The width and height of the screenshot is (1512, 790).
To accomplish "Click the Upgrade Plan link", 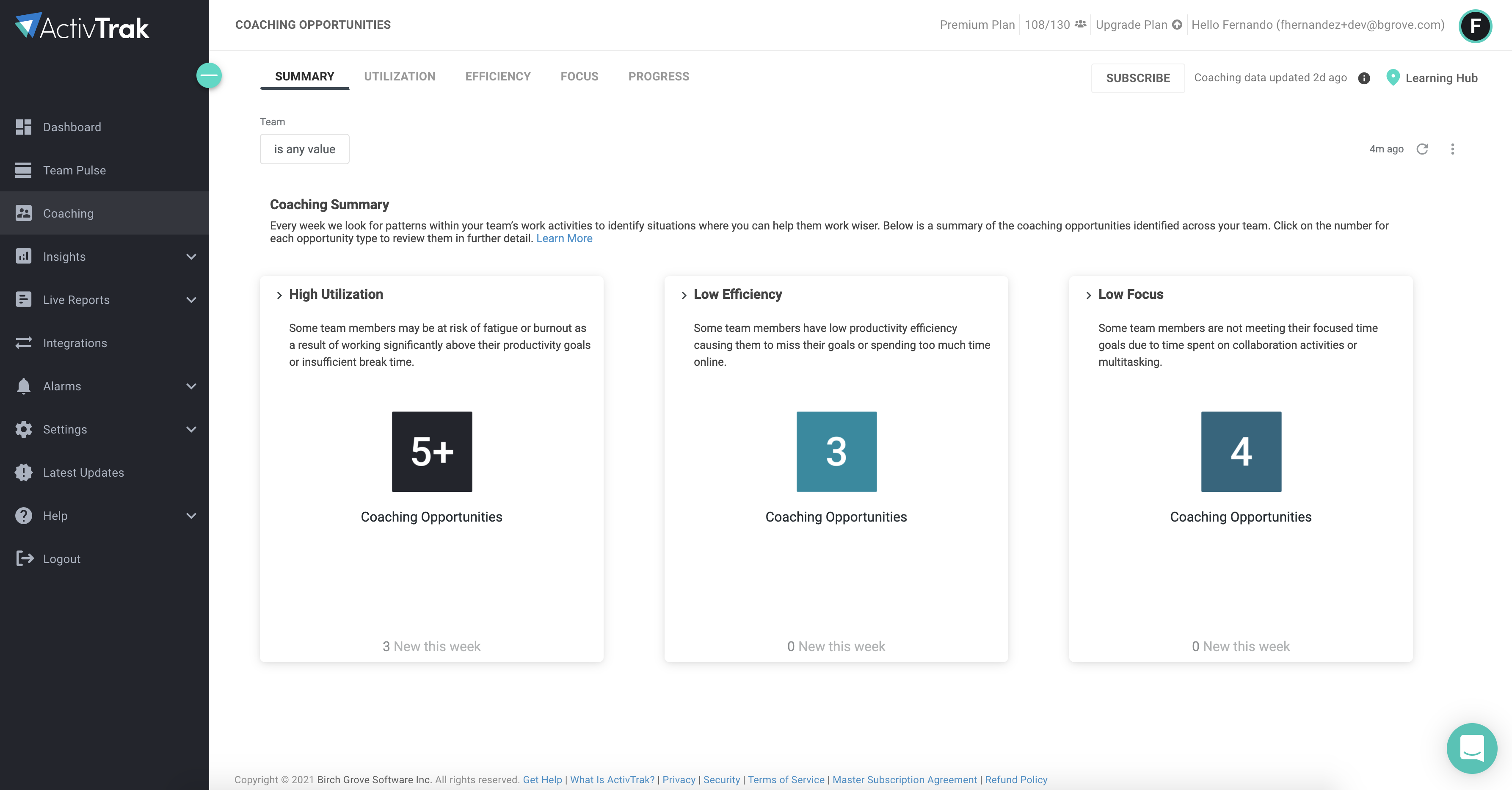I will [x=1131, y=25].
